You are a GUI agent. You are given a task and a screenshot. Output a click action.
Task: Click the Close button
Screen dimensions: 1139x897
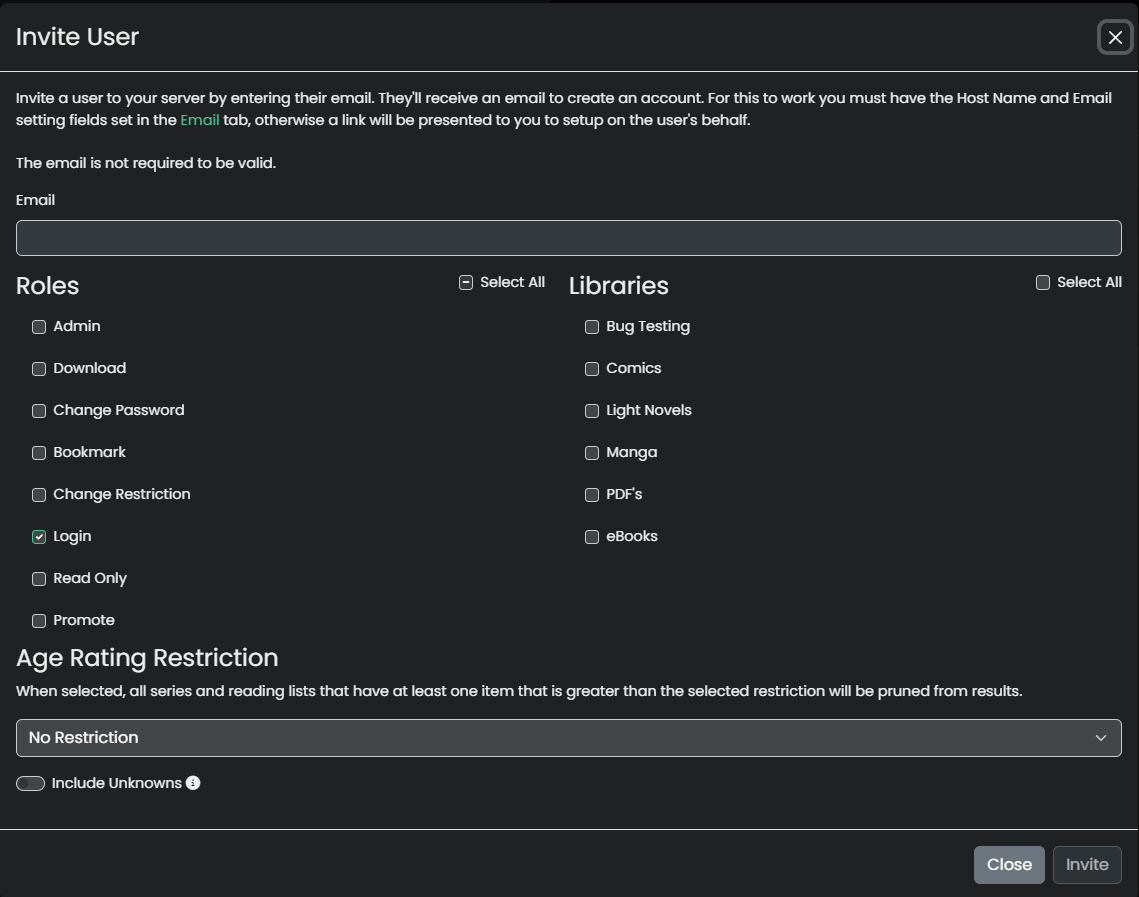[x=1009, y=865]
